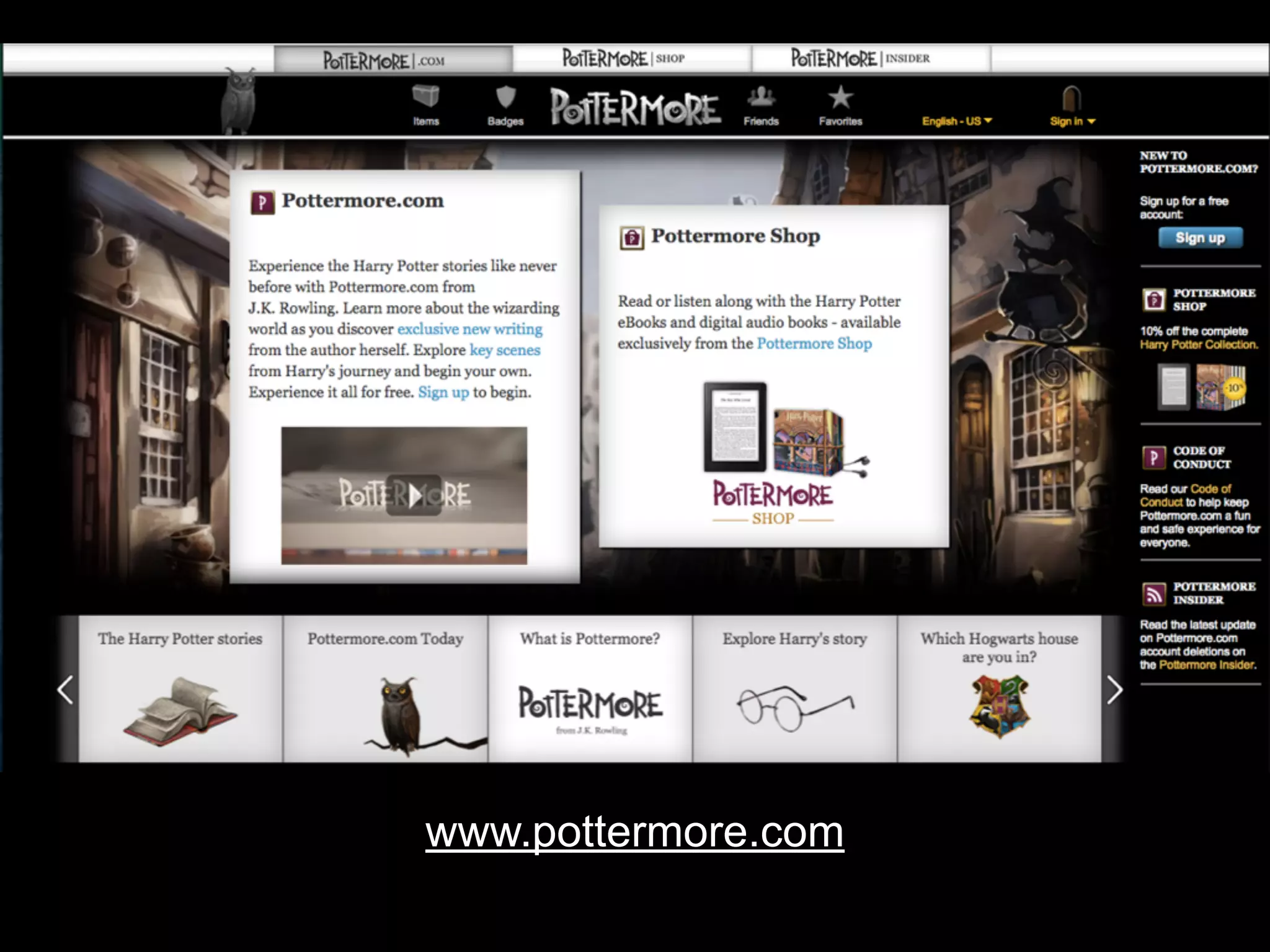Follow the key scenes link
The height and width of the screenshot is (952, 1270).
click(505, 350)
